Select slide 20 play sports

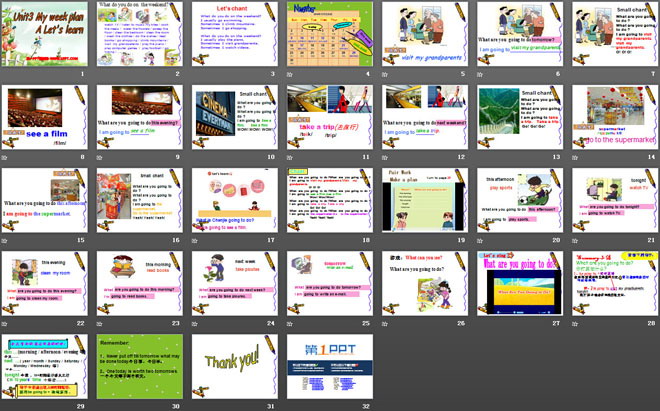click(x=520, y=200)
